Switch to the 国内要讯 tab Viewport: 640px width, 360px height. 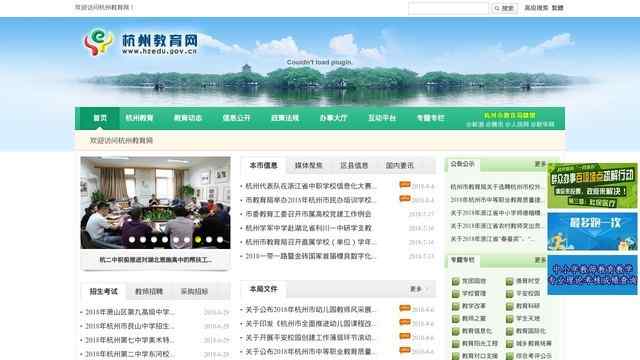click(400, 165)
